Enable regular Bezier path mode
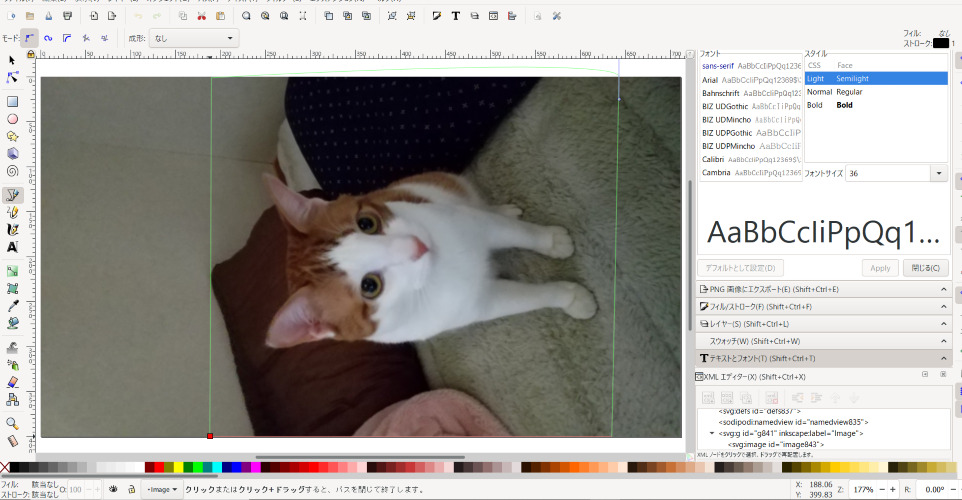Image resolution: width=962 pixels, height=500 pixels. click(x=29, y=38)
